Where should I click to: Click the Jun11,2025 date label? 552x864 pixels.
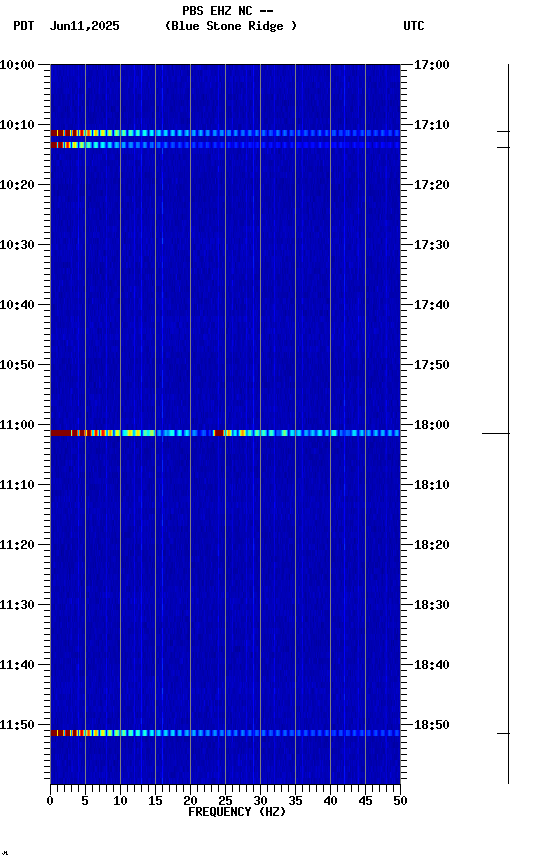pos(84,26)
